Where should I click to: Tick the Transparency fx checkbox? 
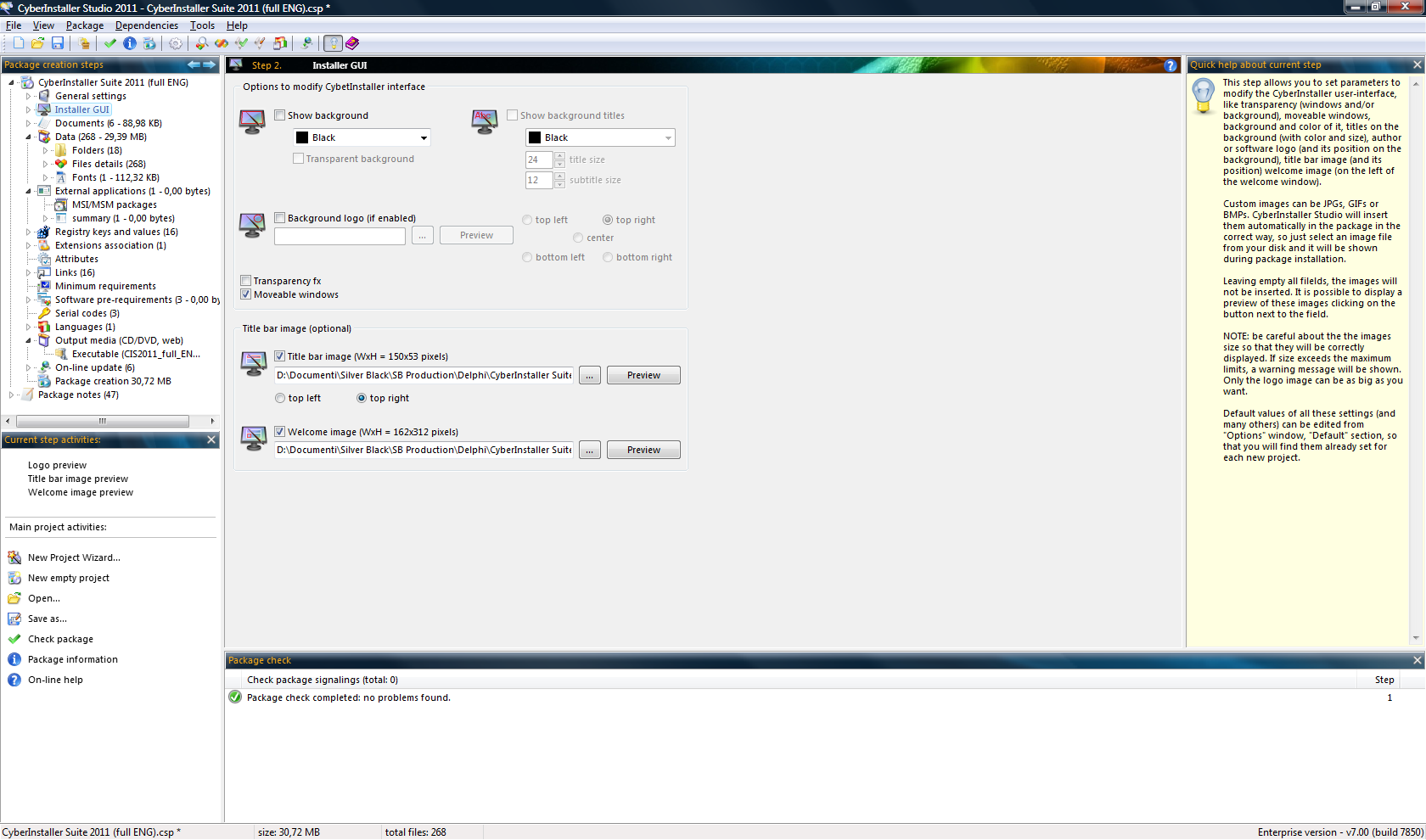[x=246, y=281]
